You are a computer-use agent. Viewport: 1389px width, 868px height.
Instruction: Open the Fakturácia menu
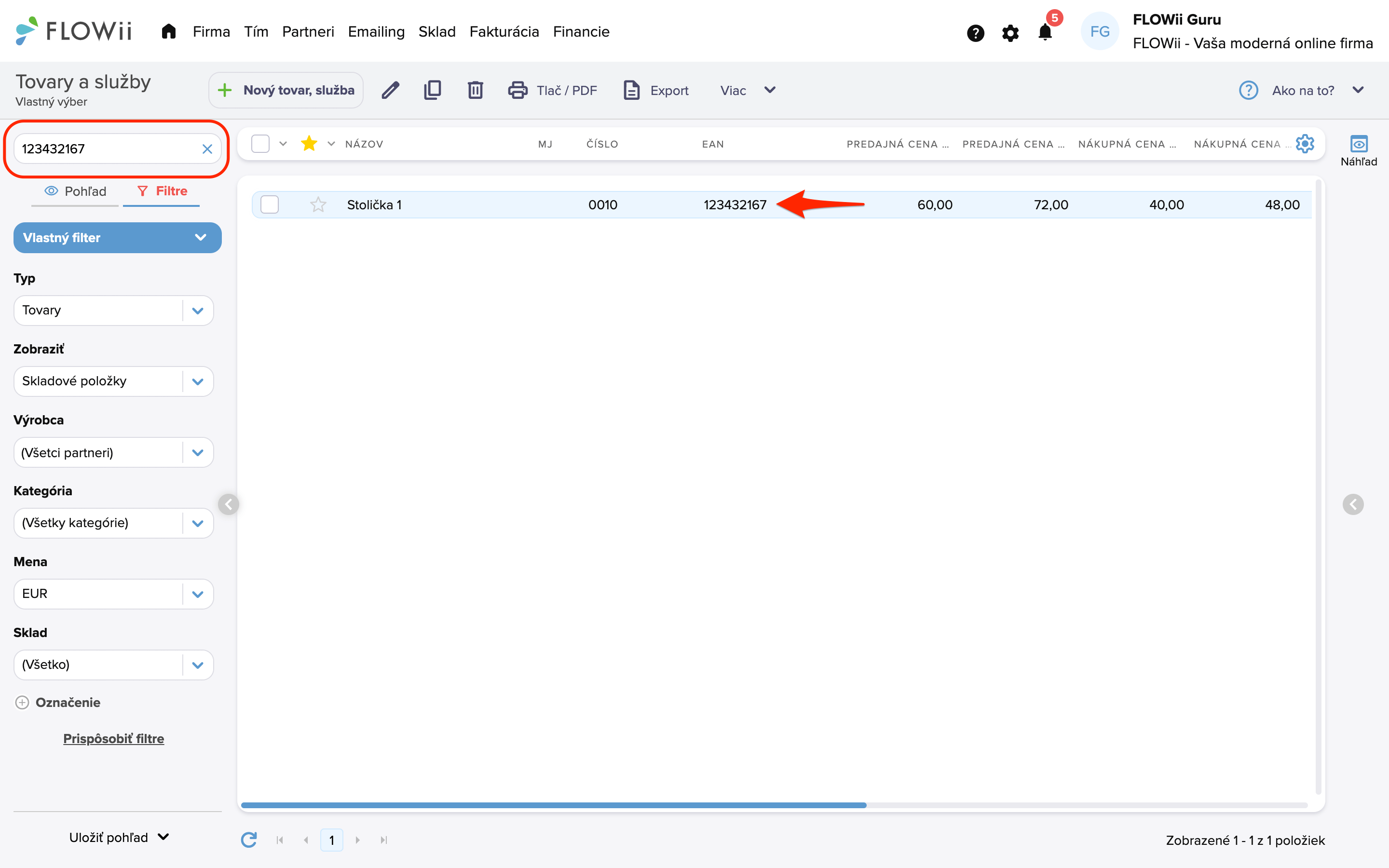point(504,31)
